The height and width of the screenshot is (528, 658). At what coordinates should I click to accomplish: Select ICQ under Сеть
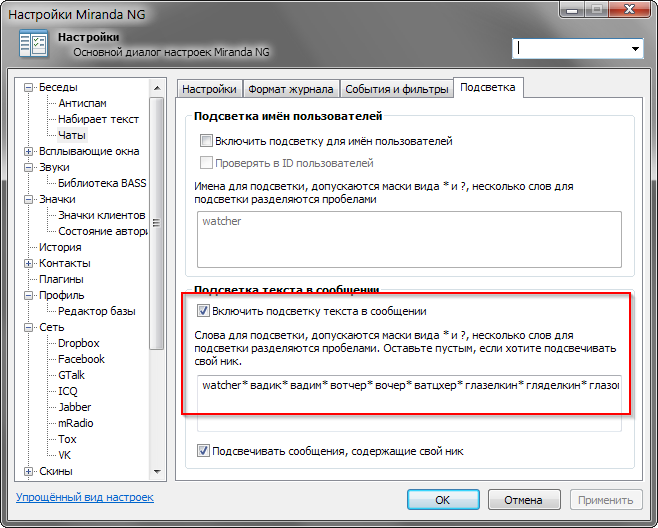pyautogui.click(x=68, y=391)
